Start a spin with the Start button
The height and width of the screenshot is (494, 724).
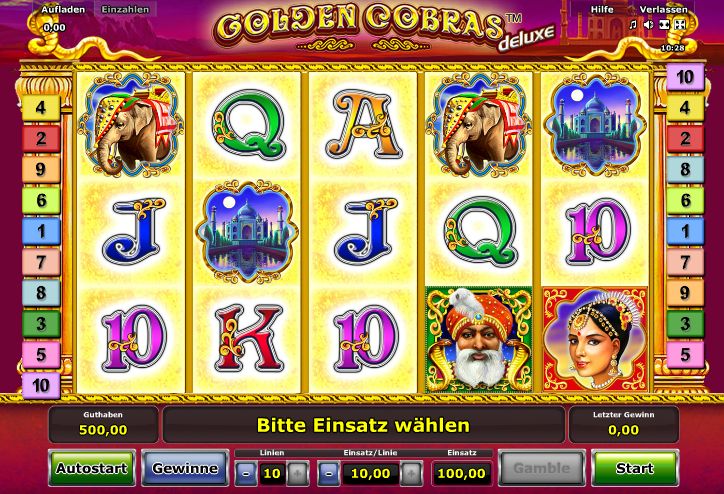635,468
